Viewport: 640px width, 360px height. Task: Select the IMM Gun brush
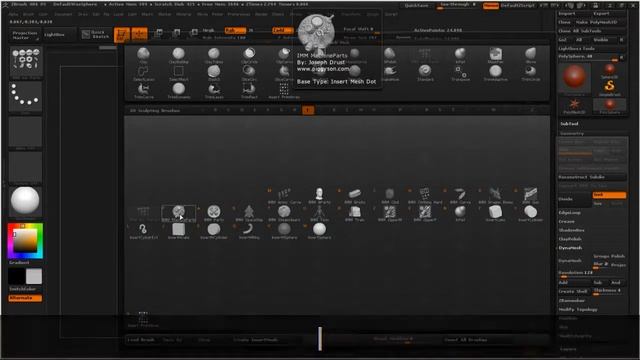coord(531,196)
